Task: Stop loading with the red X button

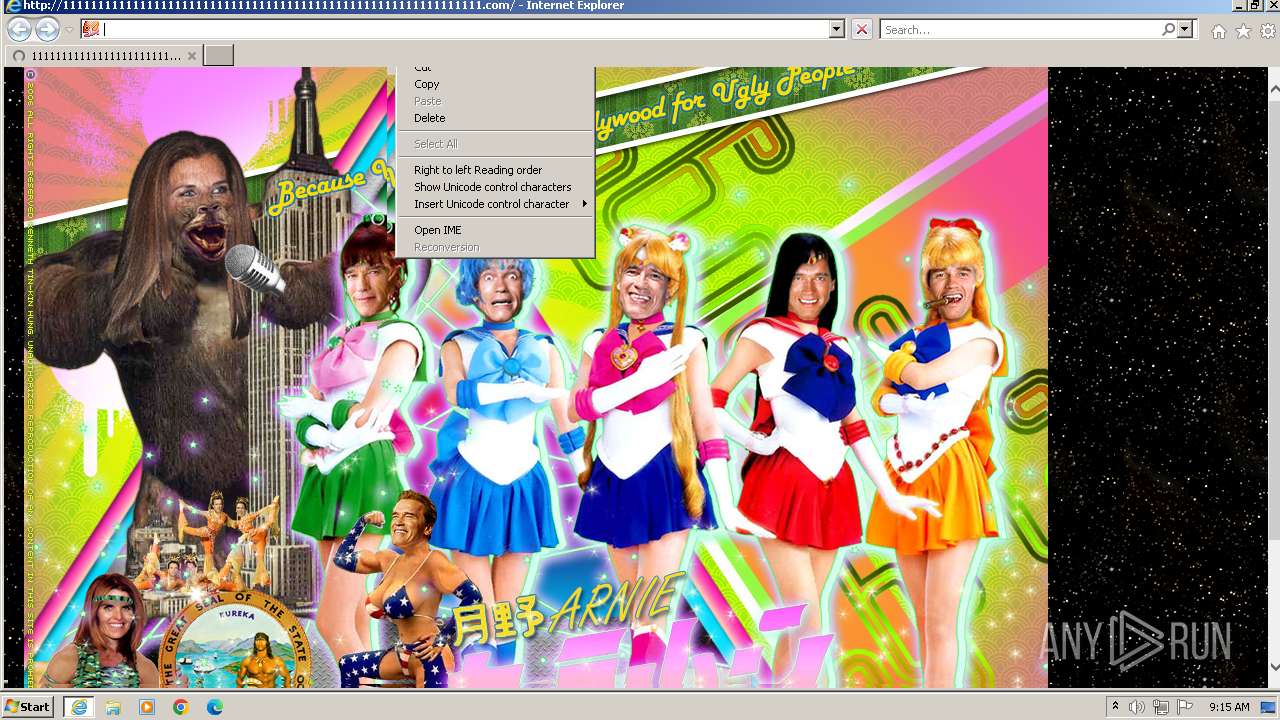Action: click(x=861, y=29)
